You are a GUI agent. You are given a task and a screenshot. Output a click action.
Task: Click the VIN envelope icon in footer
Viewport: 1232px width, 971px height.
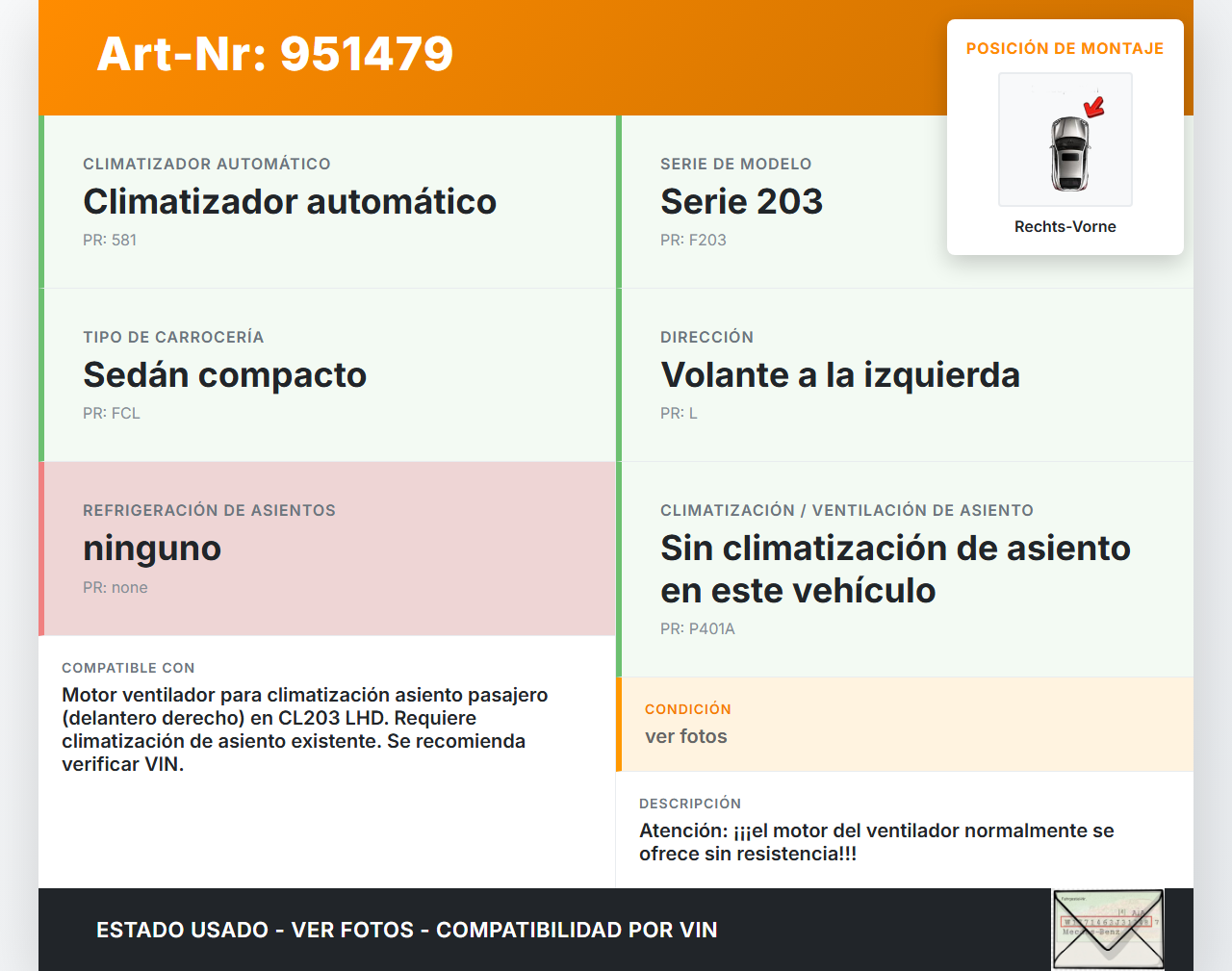point(1108,929)
